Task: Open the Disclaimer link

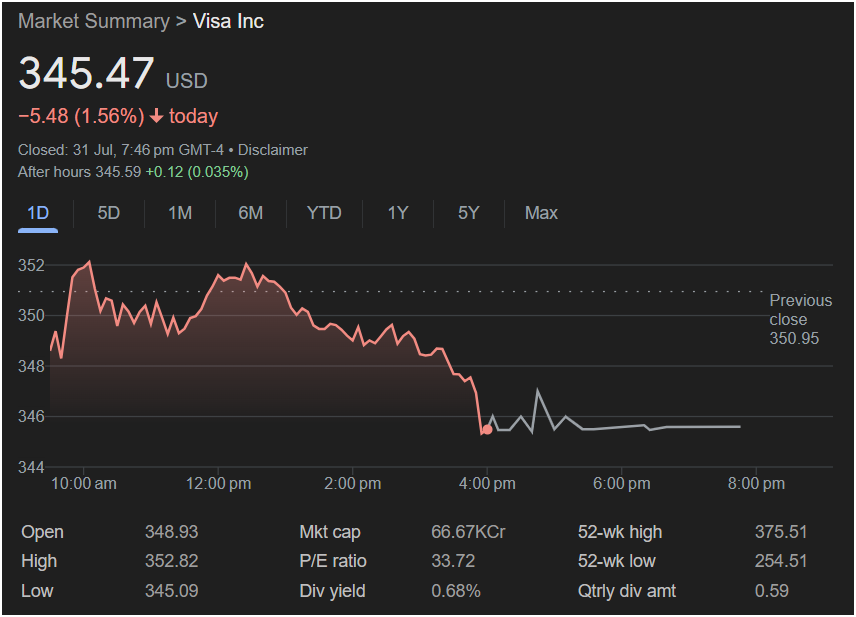Action: click(273, 150)
